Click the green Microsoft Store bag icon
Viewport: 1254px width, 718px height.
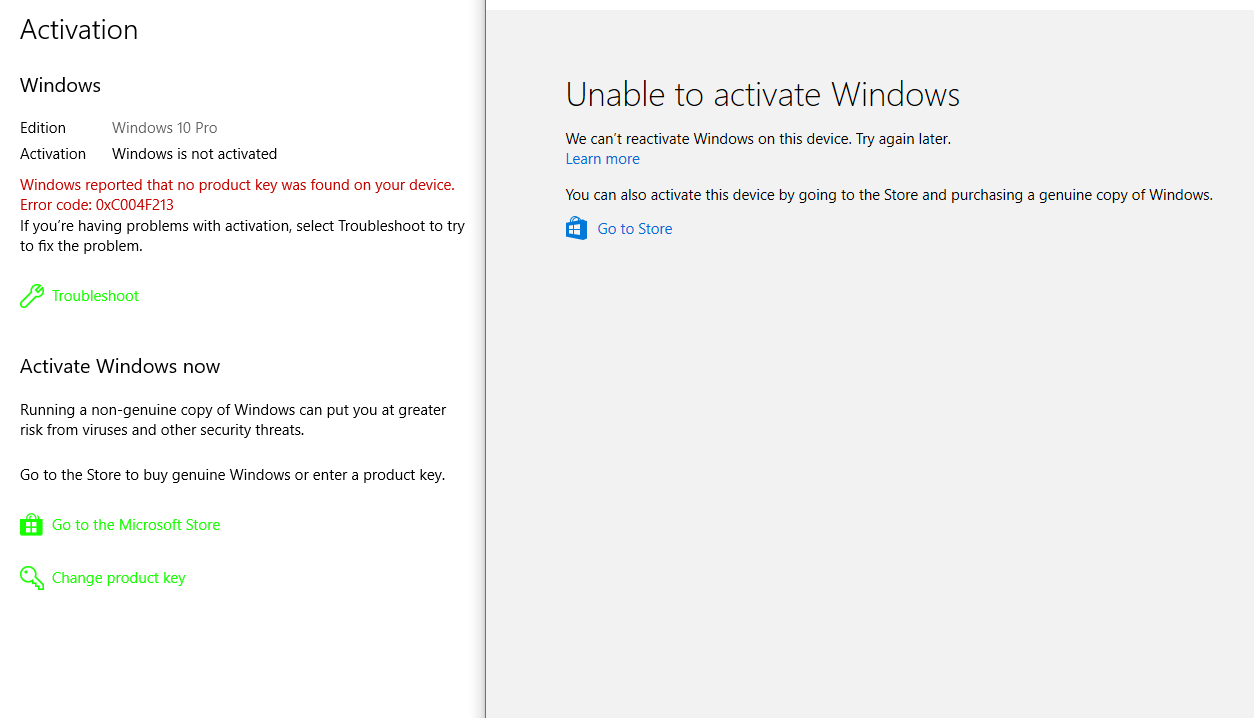pyautogui.click(x=31, y=525)
